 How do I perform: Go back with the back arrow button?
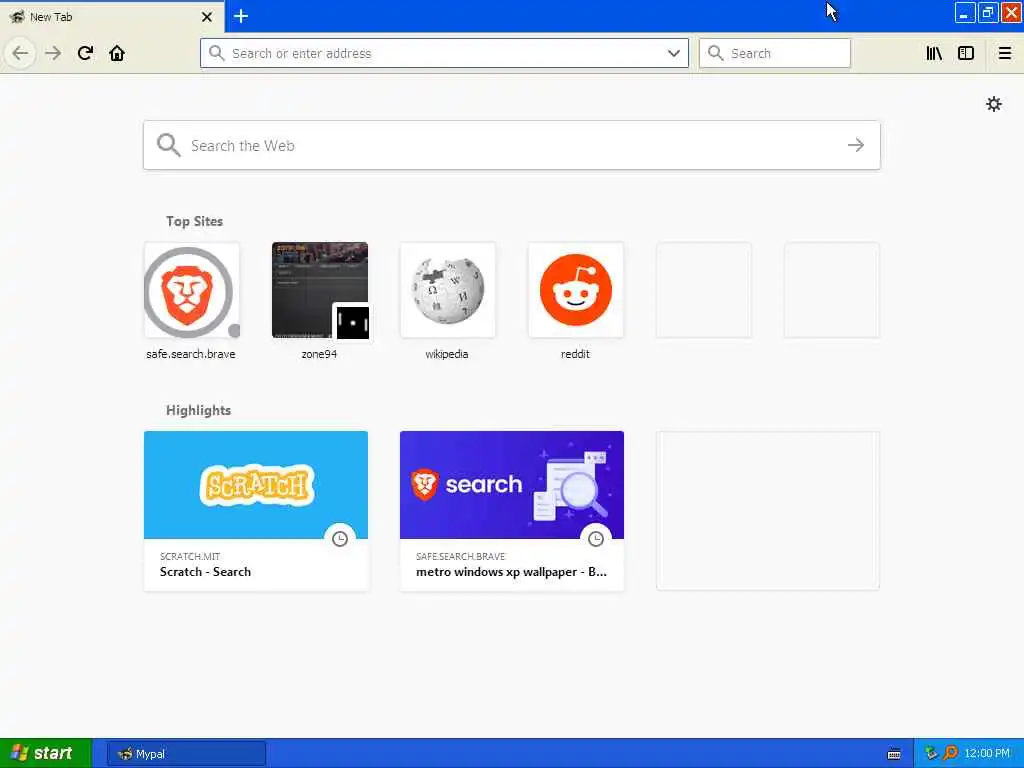coord(20,53)
